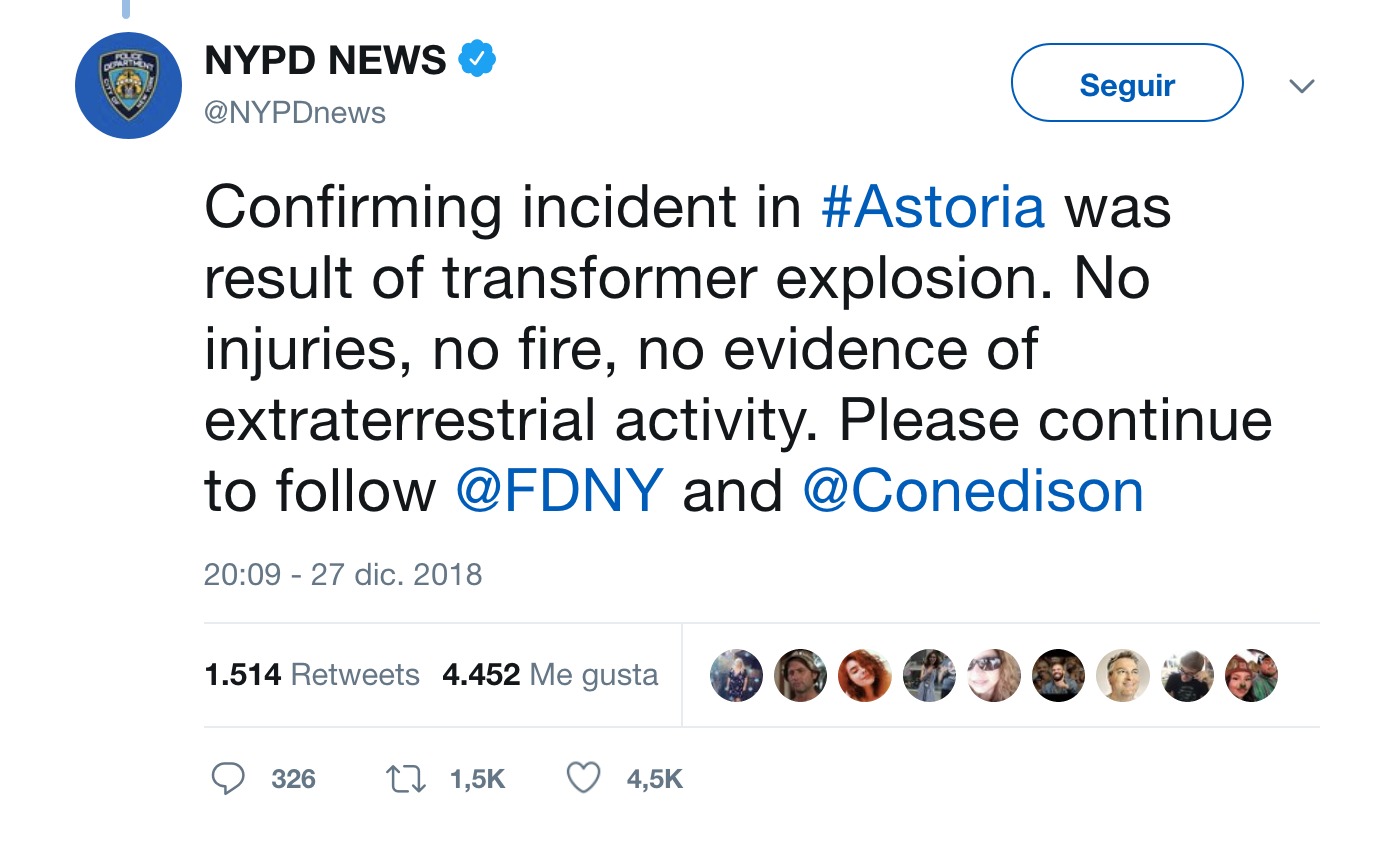The image size is (1400, 856).
Task: Click the Seguir follow button
Action: tap(1127, 84)
